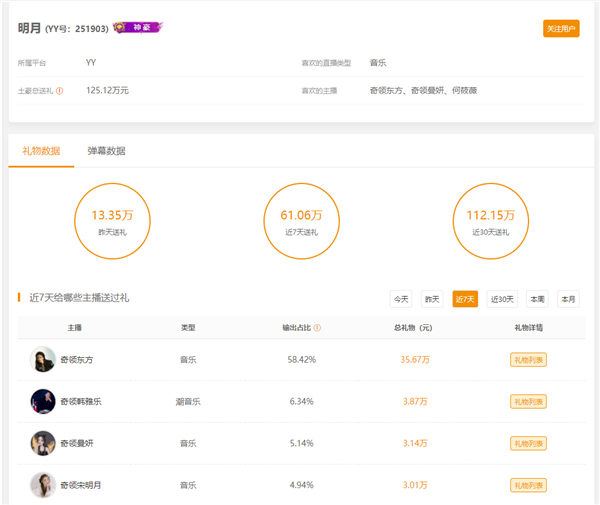
Task: Select the 本周 time filter
Action: (537, 299)
